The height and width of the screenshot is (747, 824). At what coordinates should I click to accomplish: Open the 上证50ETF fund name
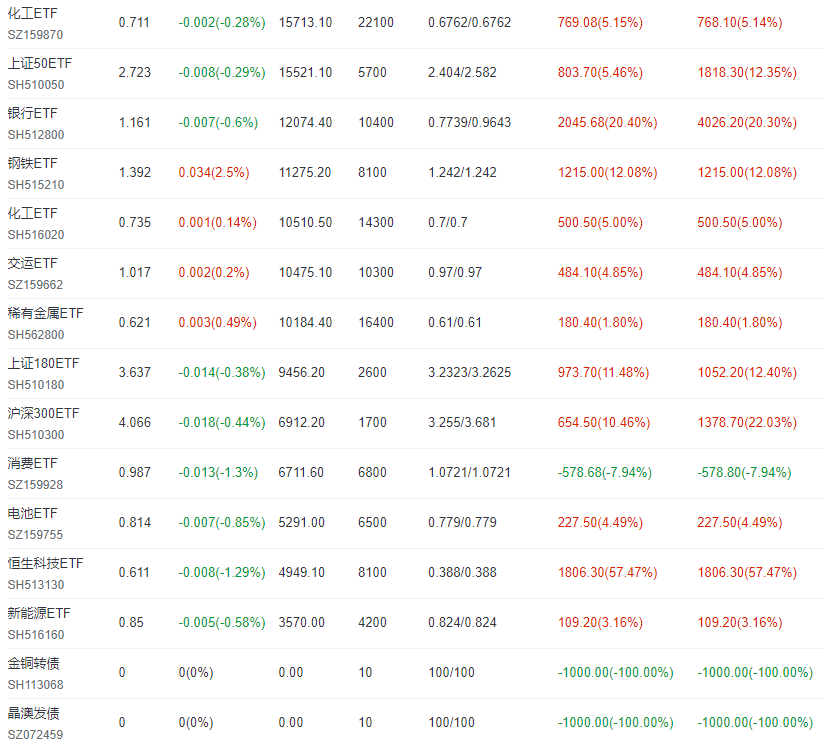click(x=39, y=63)
